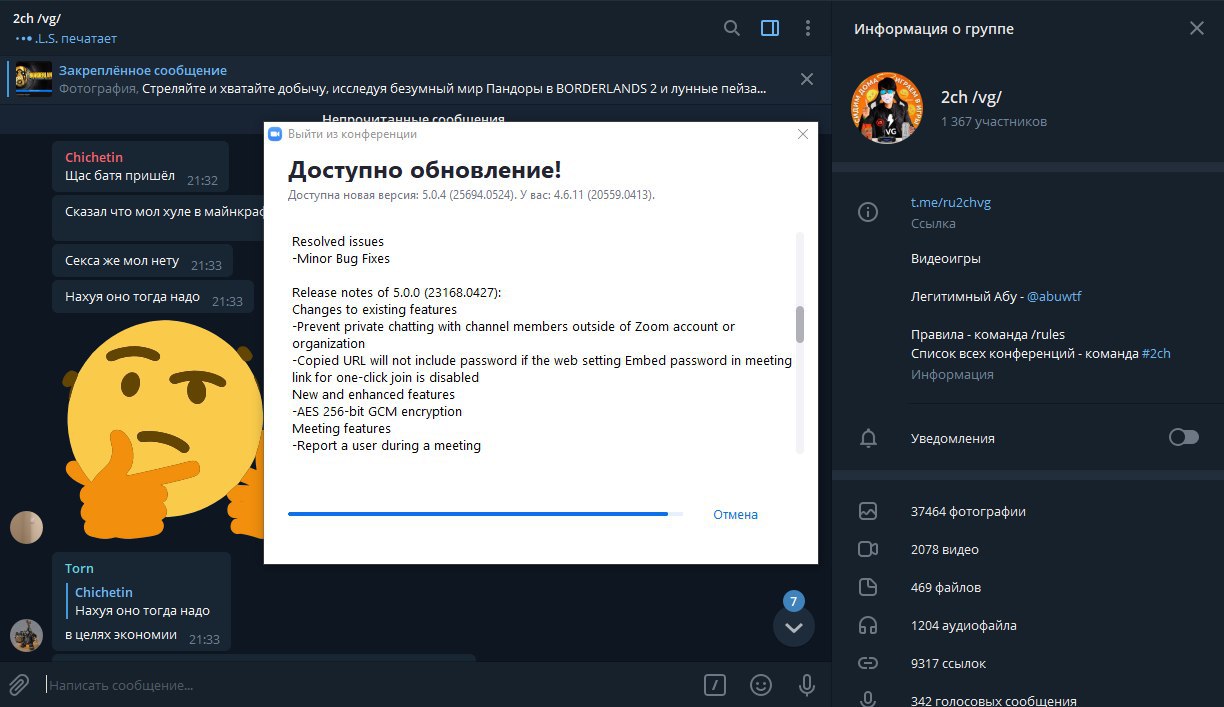This screenshot has width=1224, height=707.
Task: Open the 2ch /vg/ group avatar
Action: point(886,109)
